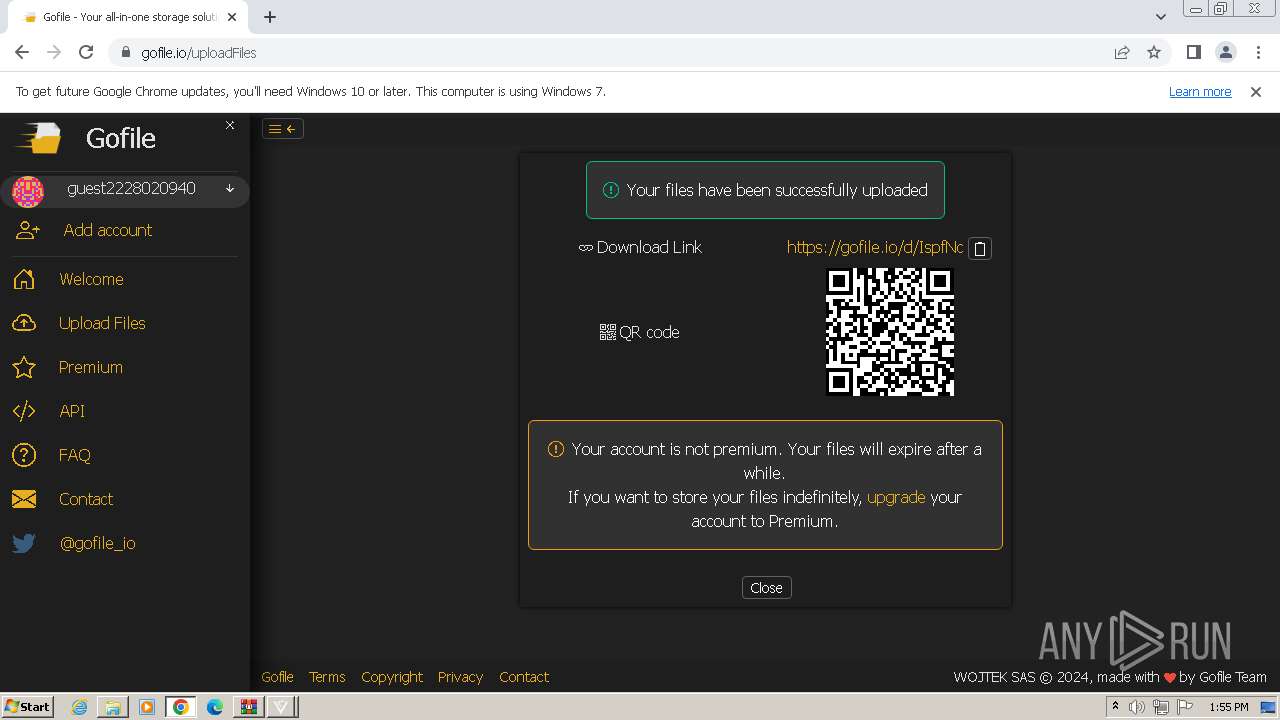Copy the download link with clipboard icon

pyautogui.click(x=980, y=249)
